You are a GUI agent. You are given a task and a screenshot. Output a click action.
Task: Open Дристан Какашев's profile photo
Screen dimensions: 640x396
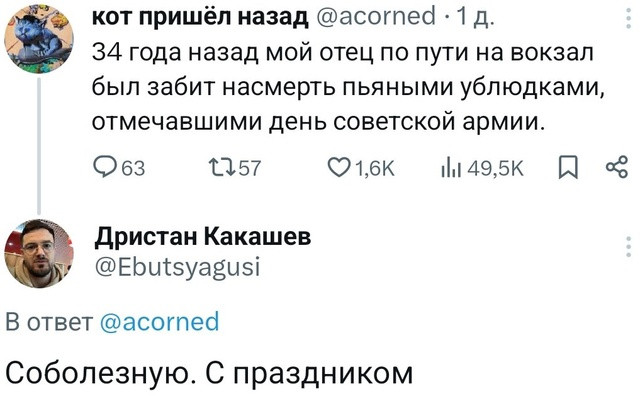(x=39, y=254)
